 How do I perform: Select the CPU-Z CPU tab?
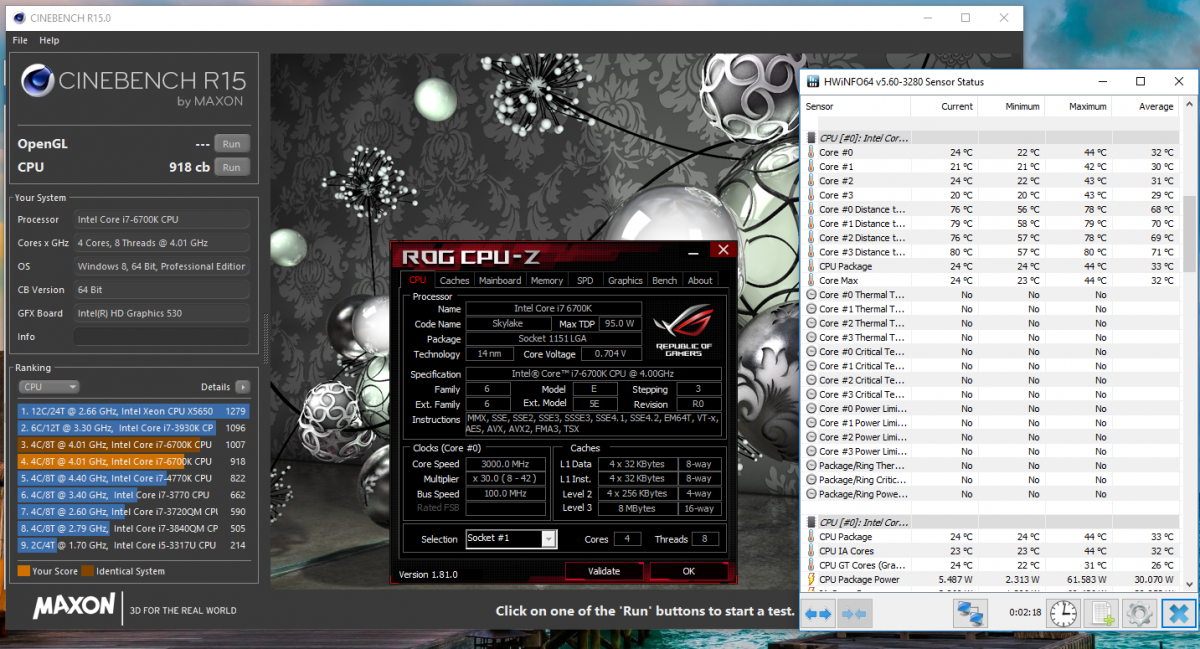pos(417,280)
